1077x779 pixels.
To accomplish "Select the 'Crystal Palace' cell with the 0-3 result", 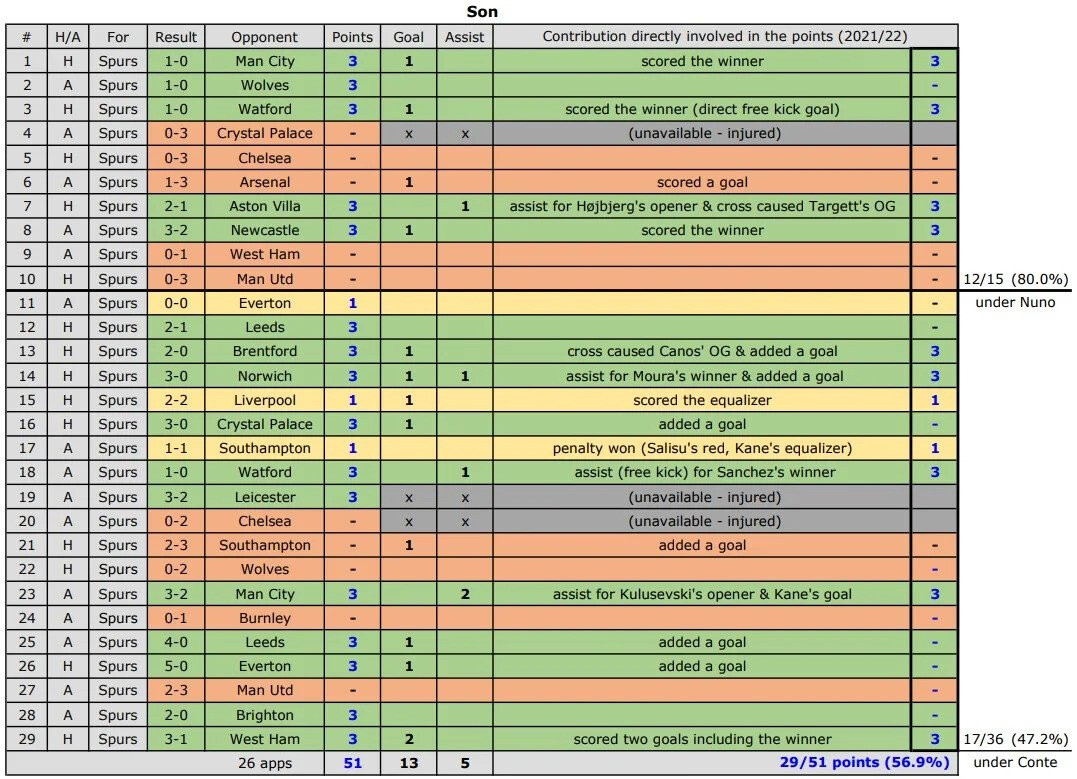I will coord(264,133).
